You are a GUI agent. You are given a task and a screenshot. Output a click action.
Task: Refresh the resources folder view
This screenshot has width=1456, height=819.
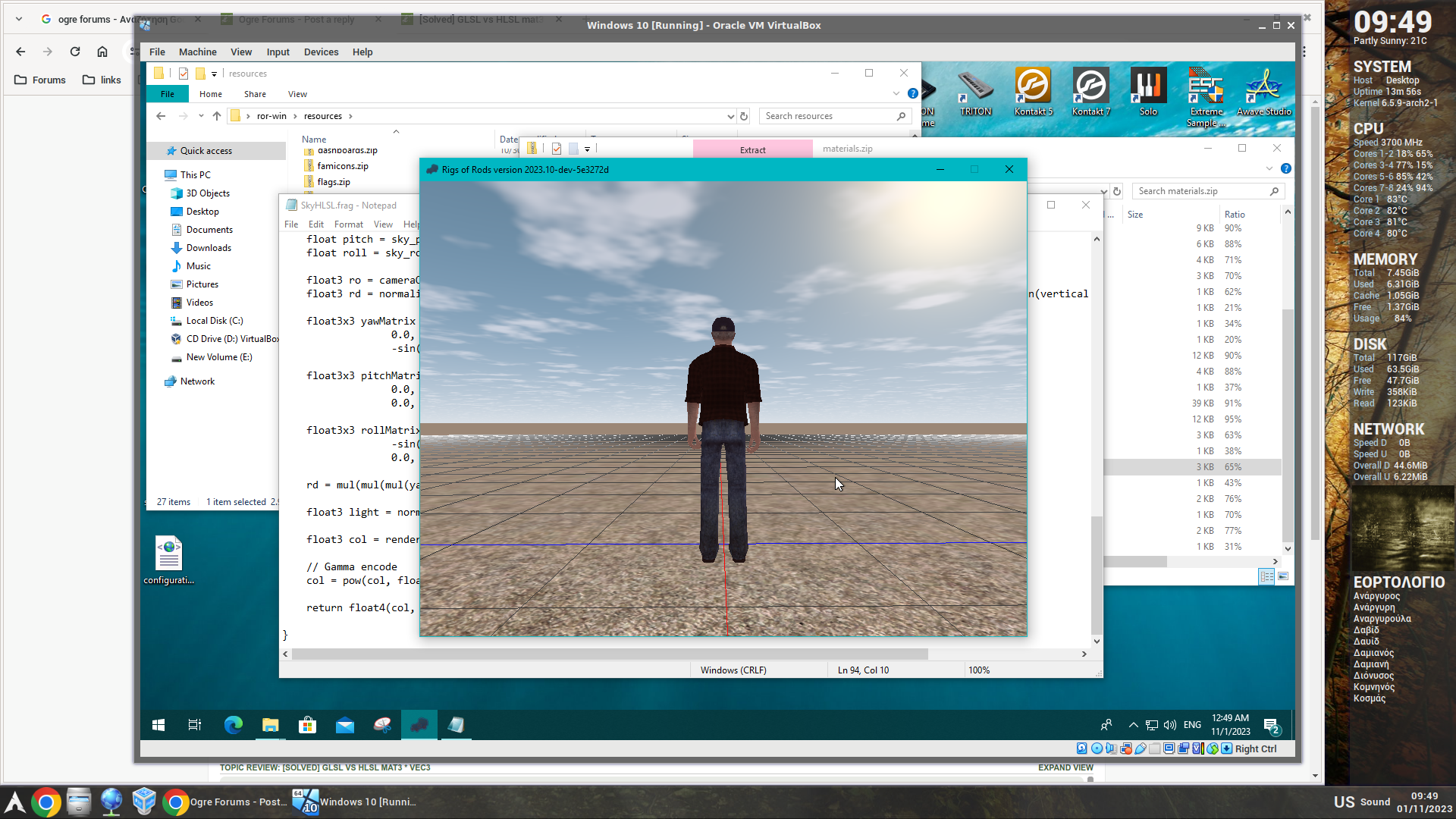(744, 116)
